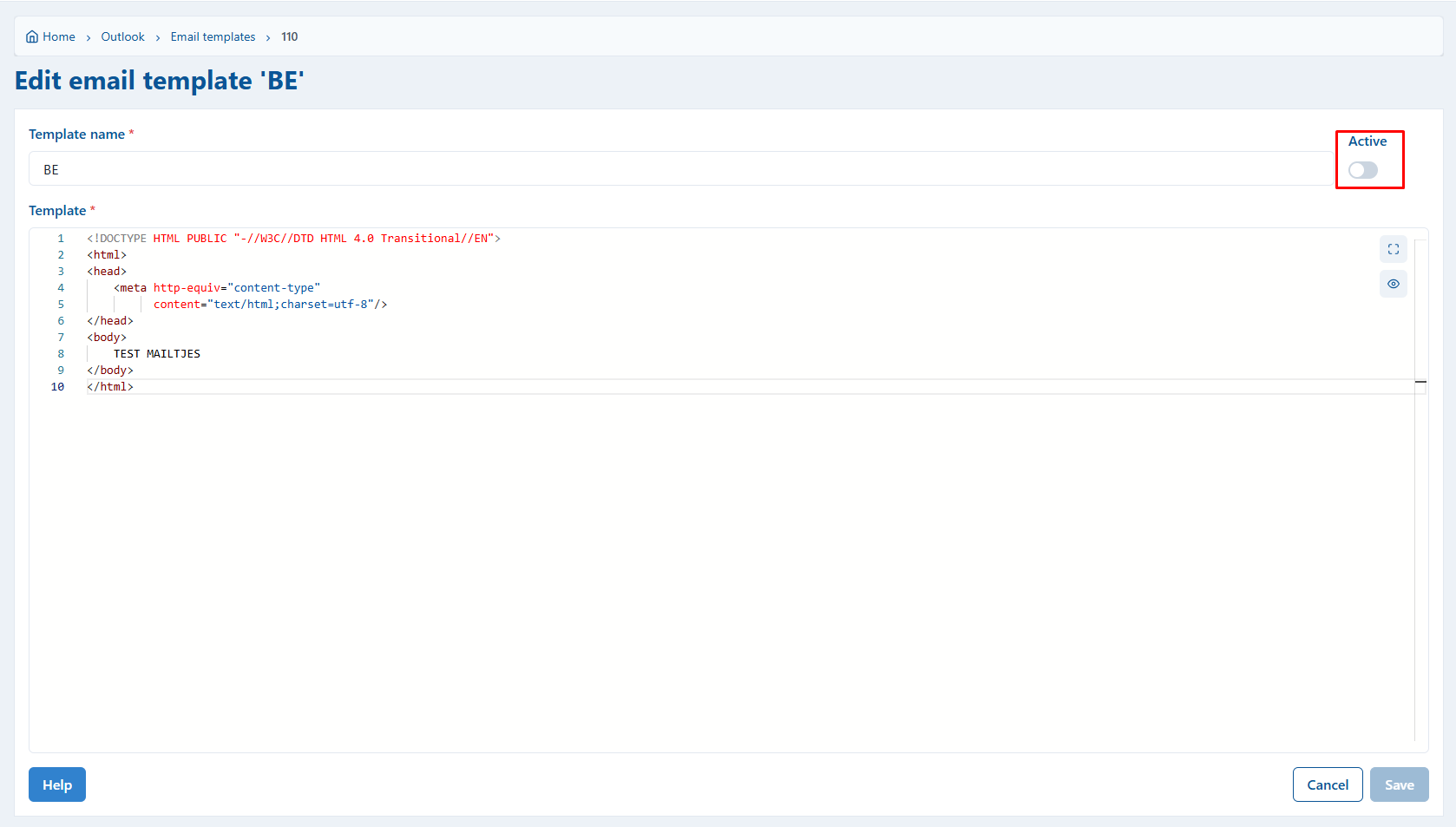This screenshot has height=827, width=1456.
Task: Expand the code editor to fullscreen
Action: (1393, 249)
